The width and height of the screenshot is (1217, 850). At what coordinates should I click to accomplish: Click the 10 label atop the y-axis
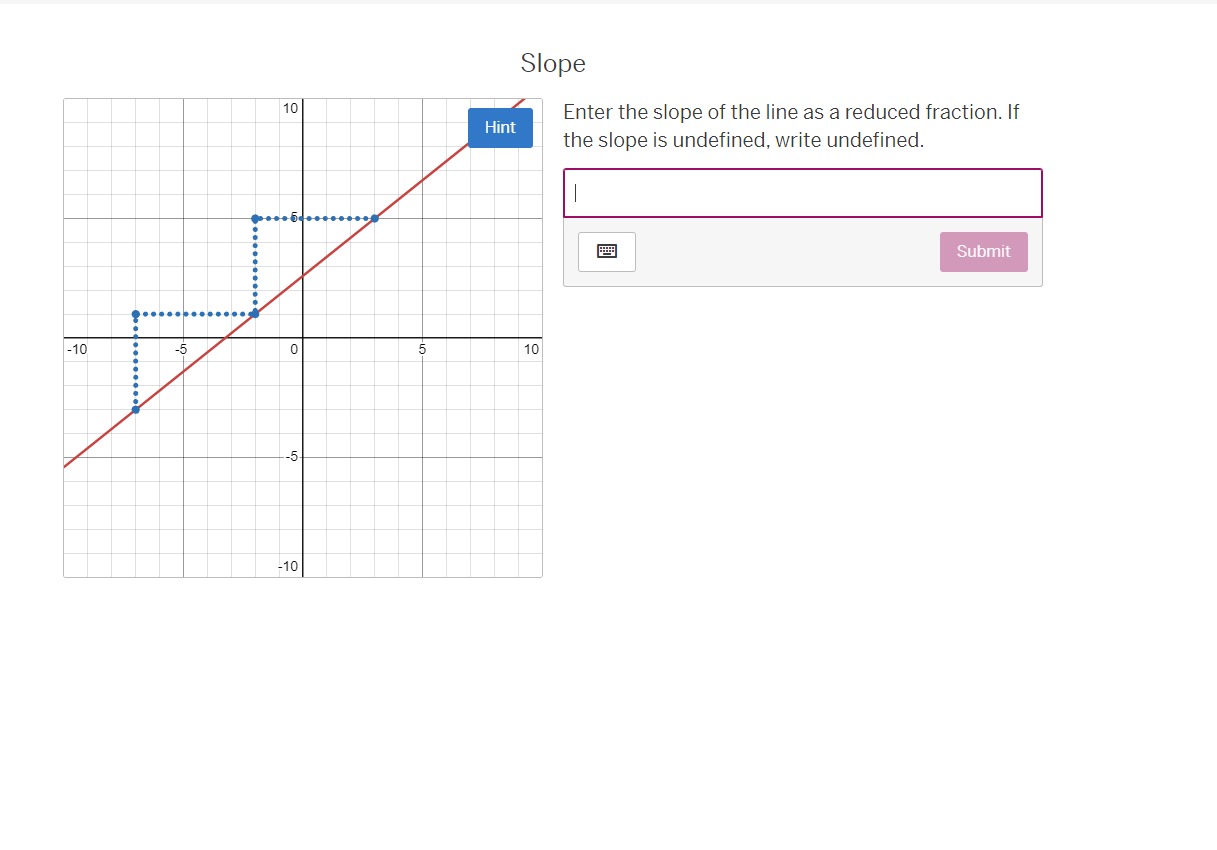[x=289, y=108]
